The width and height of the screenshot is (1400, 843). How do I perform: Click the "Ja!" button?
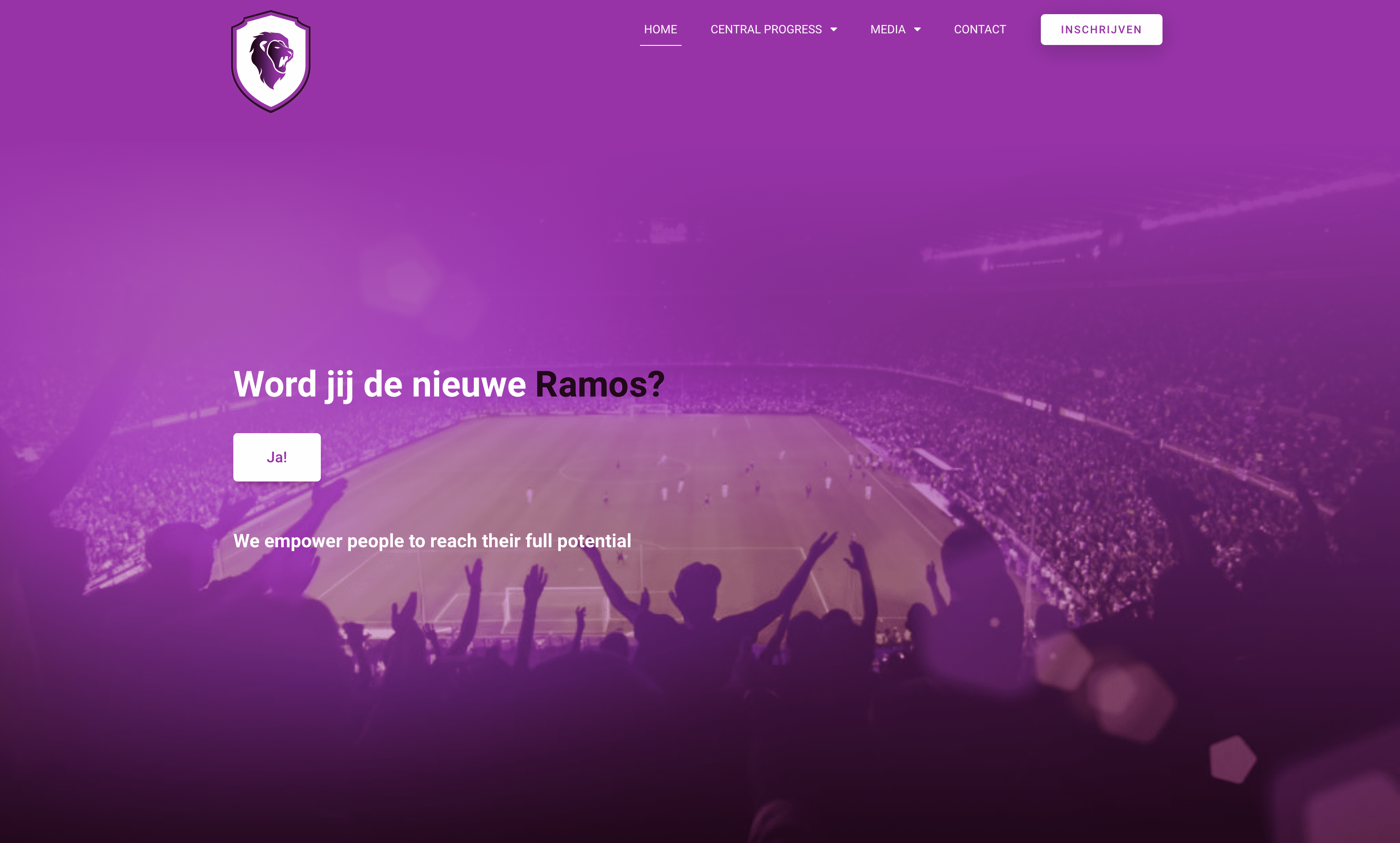tap(277, 457)
